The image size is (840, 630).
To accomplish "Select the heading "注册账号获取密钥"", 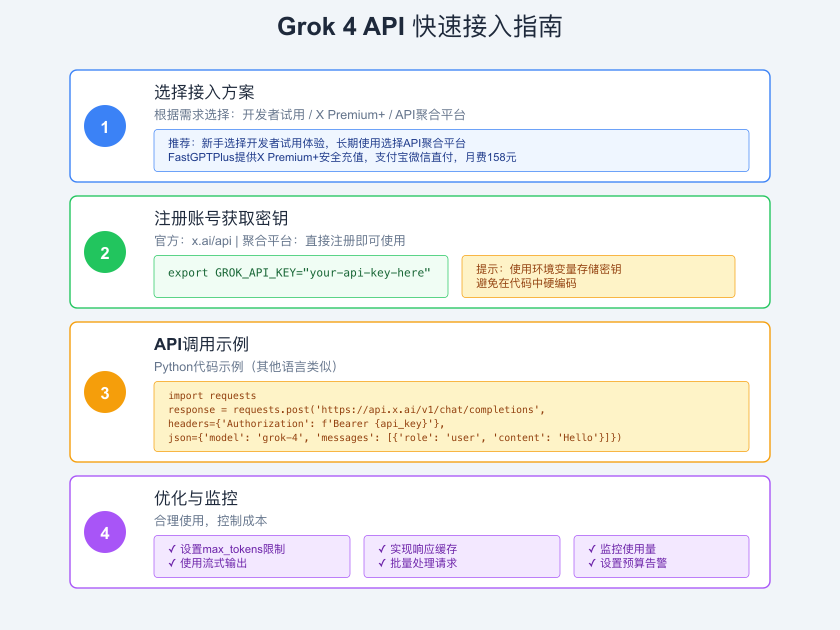I will (x=221, y=218).
